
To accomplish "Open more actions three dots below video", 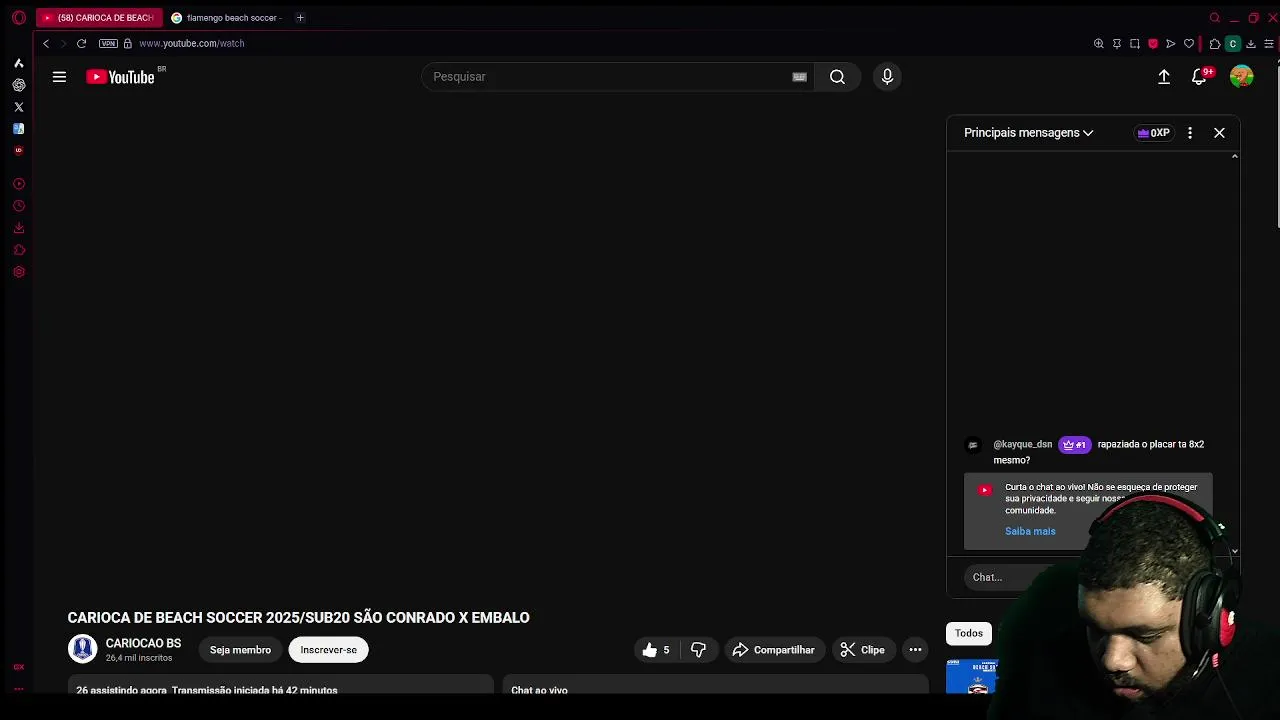I will coord(915,650).
